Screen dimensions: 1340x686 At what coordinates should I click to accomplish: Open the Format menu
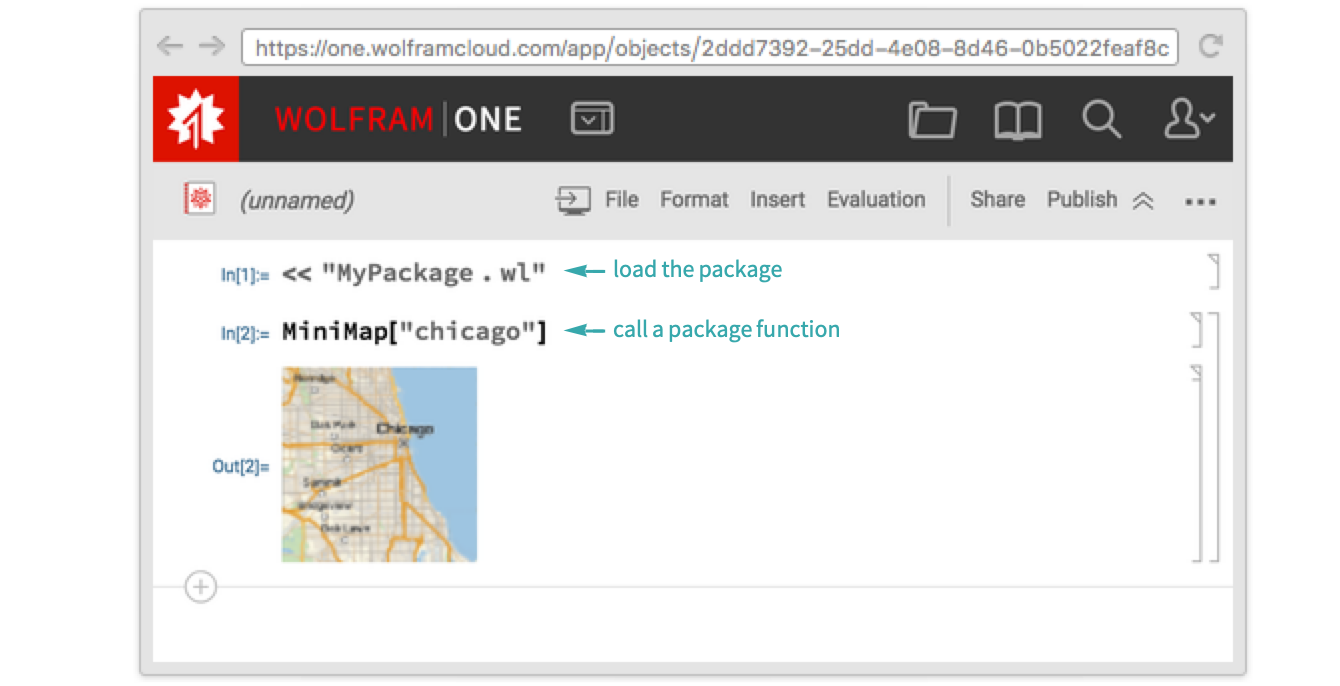coord(694,200)
